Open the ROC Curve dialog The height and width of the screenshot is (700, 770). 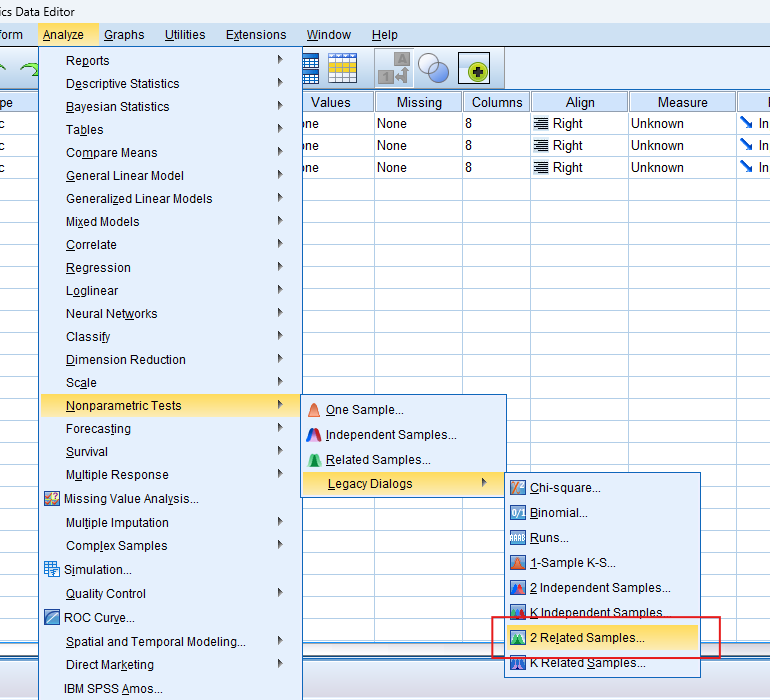click(99, 618)
